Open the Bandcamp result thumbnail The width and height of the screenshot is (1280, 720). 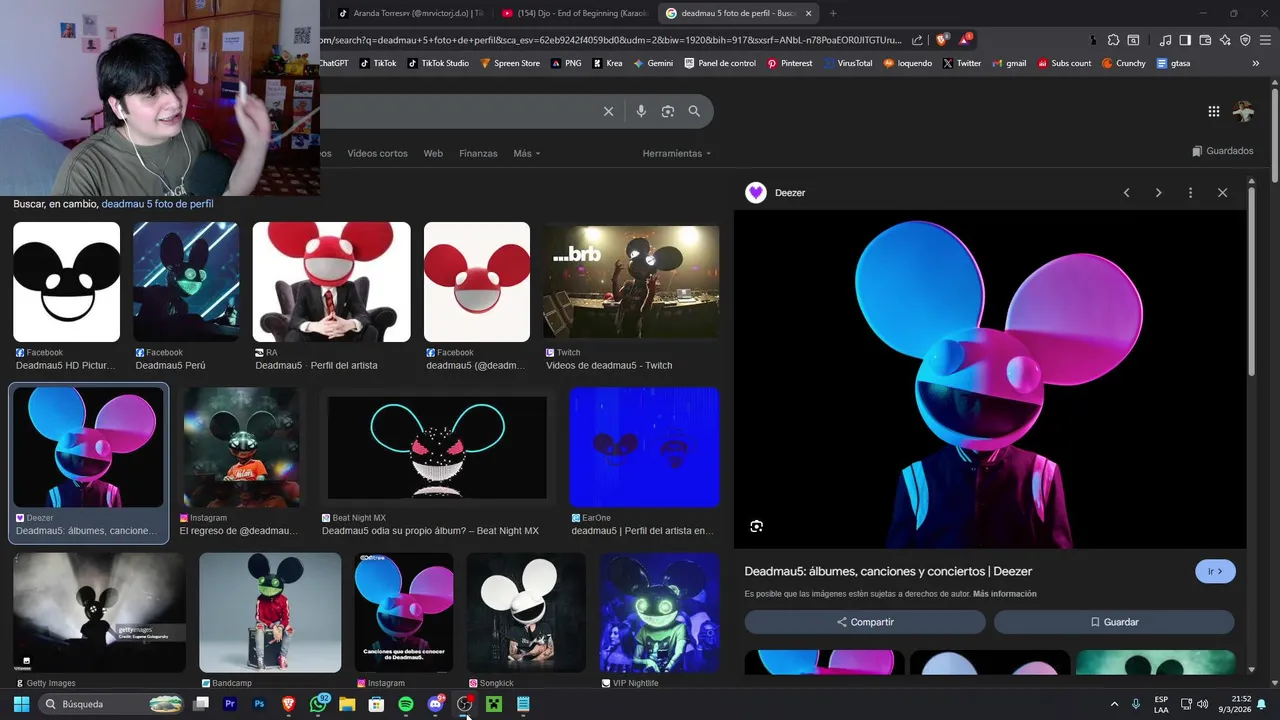click(x=270, y=613)
